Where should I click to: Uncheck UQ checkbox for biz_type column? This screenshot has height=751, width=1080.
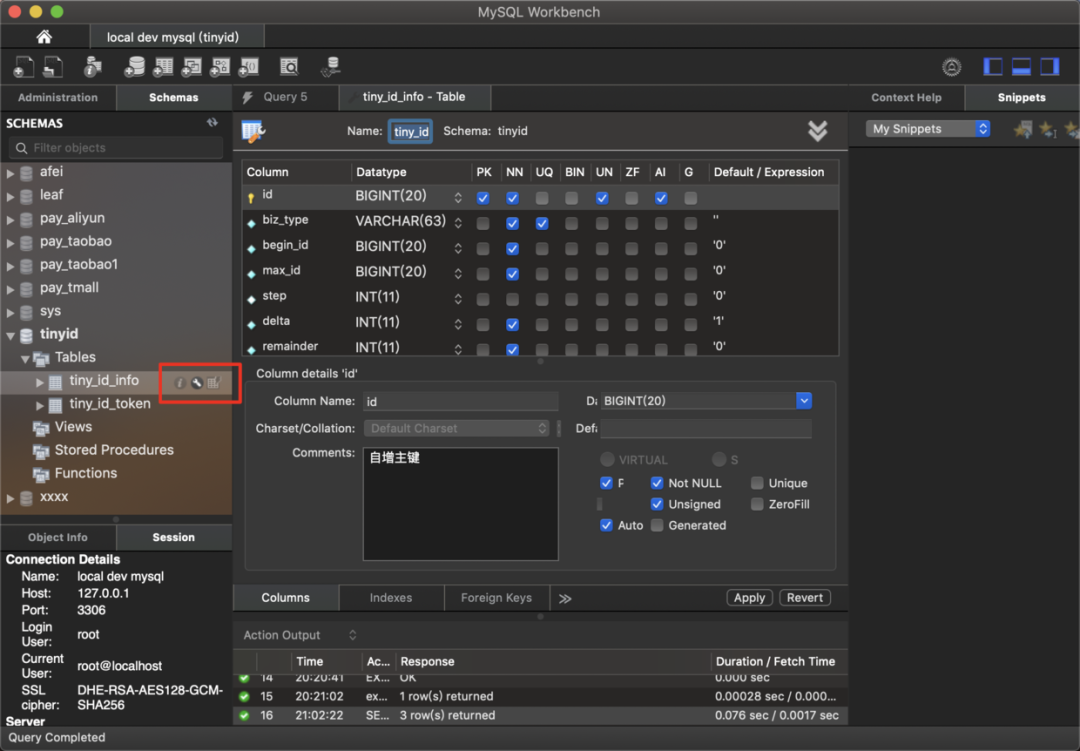542,223
